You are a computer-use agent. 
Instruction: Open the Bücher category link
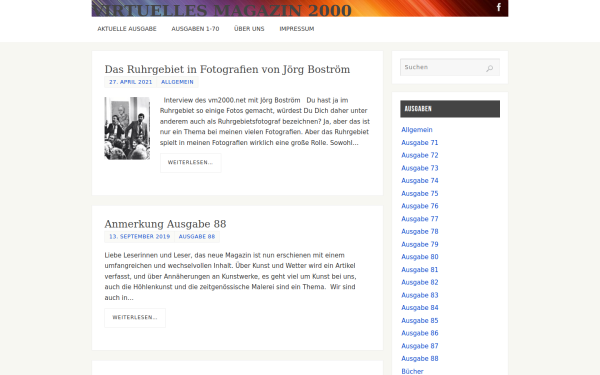pyautogui.click(x=412, y=371)
